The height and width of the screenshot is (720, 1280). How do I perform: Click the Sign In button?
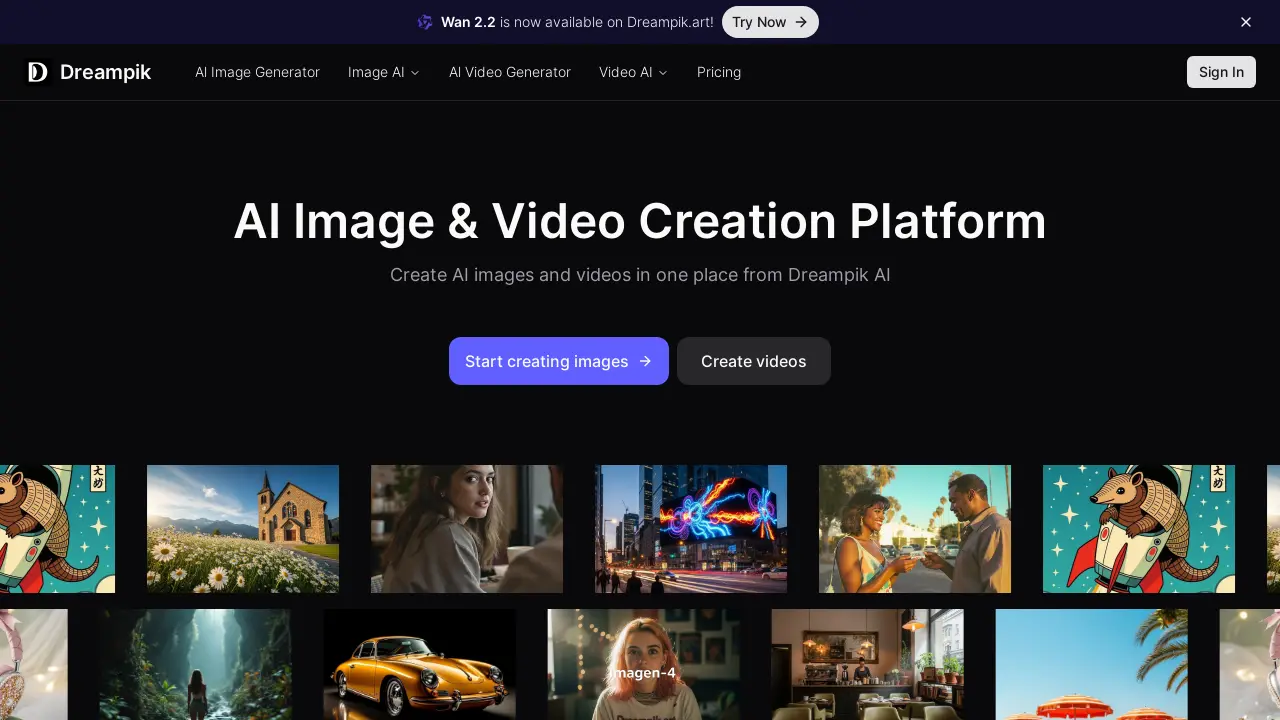tap(1221, 72)
